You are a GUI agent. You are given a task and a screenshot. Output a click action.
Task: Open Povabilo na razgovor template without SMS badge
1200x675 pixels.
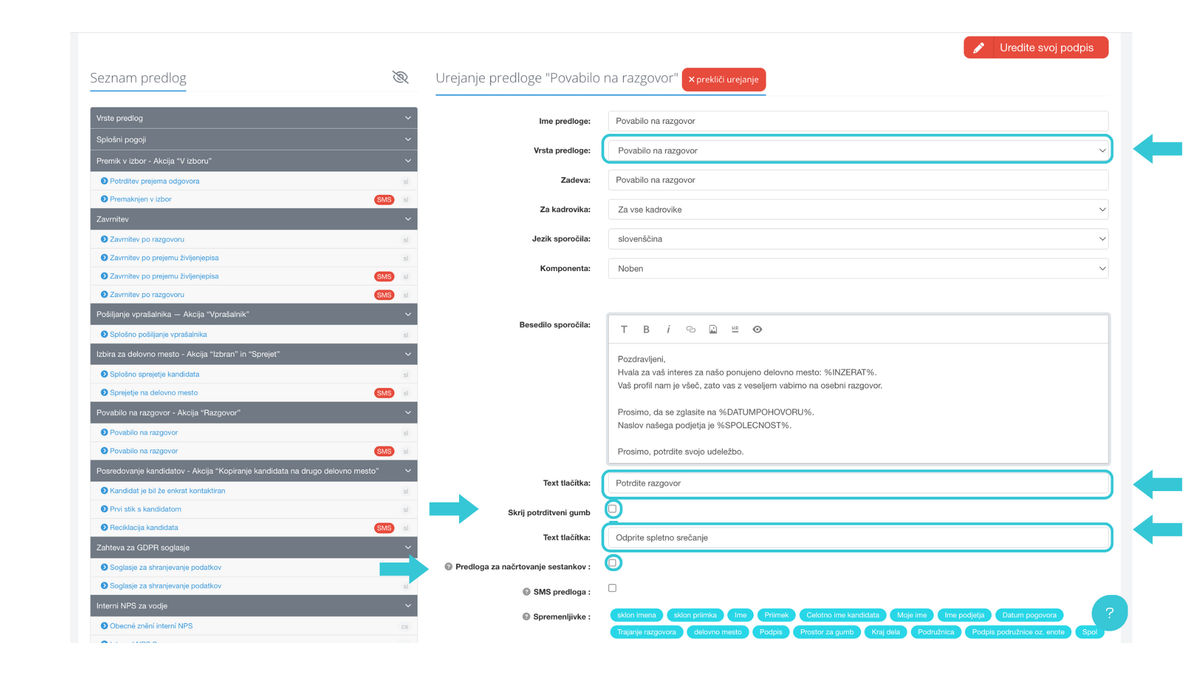tap(144, 432)
